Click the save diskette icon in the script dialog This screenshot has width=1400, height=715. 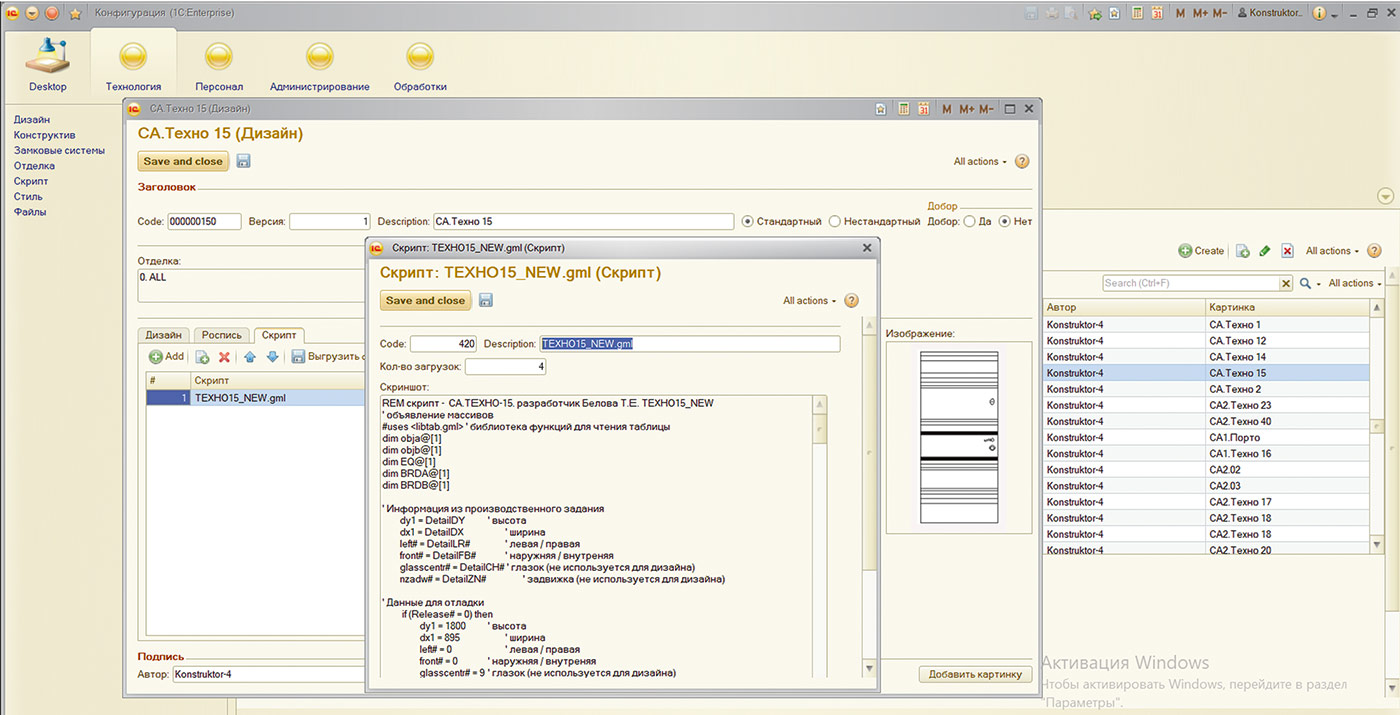(x=486, y=301)
